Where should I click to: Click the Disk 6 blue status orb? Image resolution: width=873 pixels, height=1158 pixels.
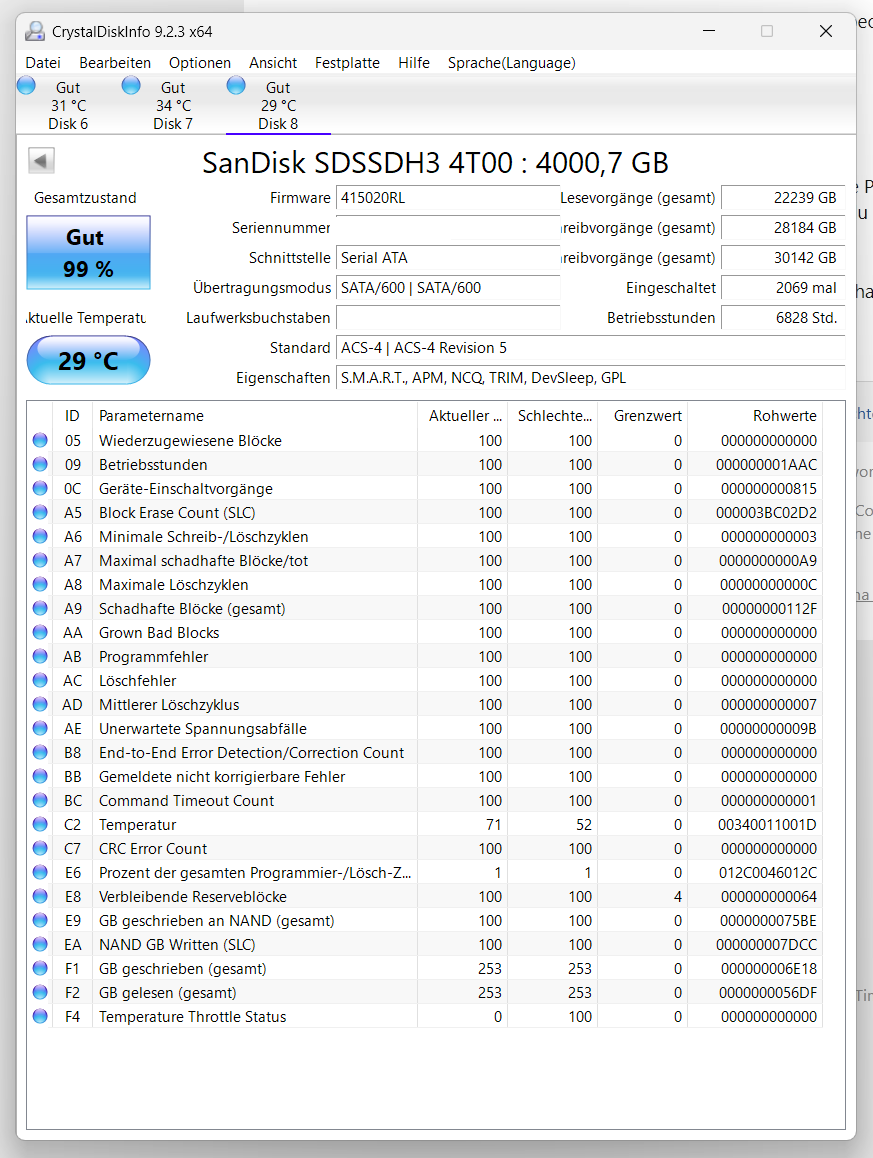(27, 86)
